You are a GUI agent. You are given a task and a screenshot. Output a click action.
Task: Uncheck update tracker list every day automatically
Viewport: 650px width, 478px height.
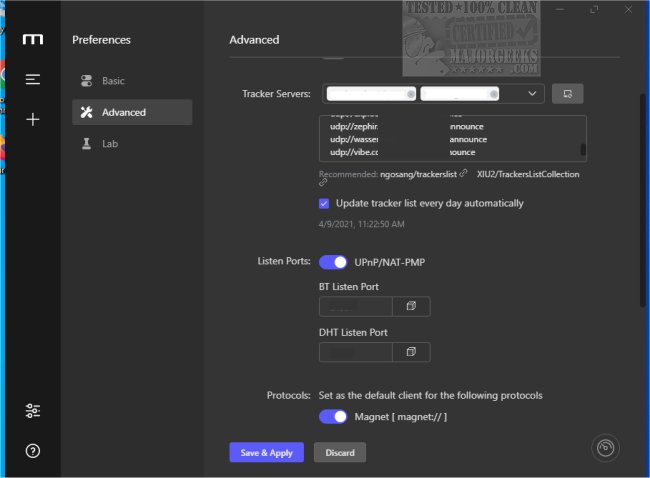click(x=324, y=203)
